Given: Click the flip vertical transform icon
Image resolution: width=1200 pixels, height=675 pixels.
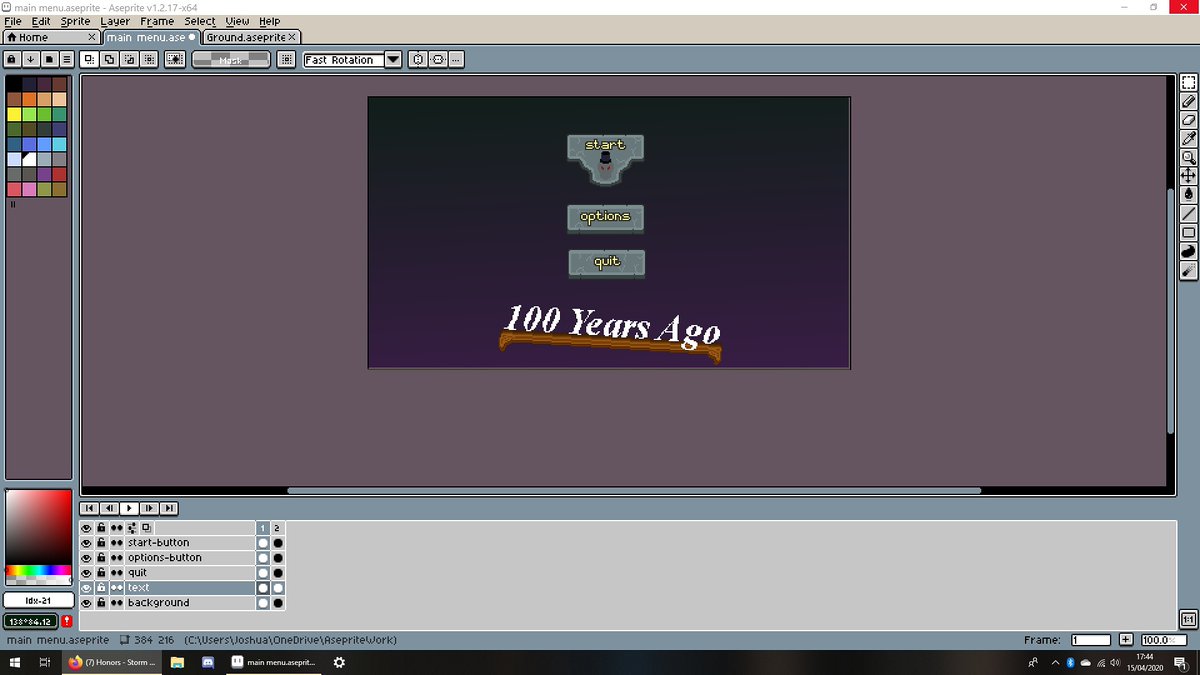Looking at the screenshot, I should point(438,59).
